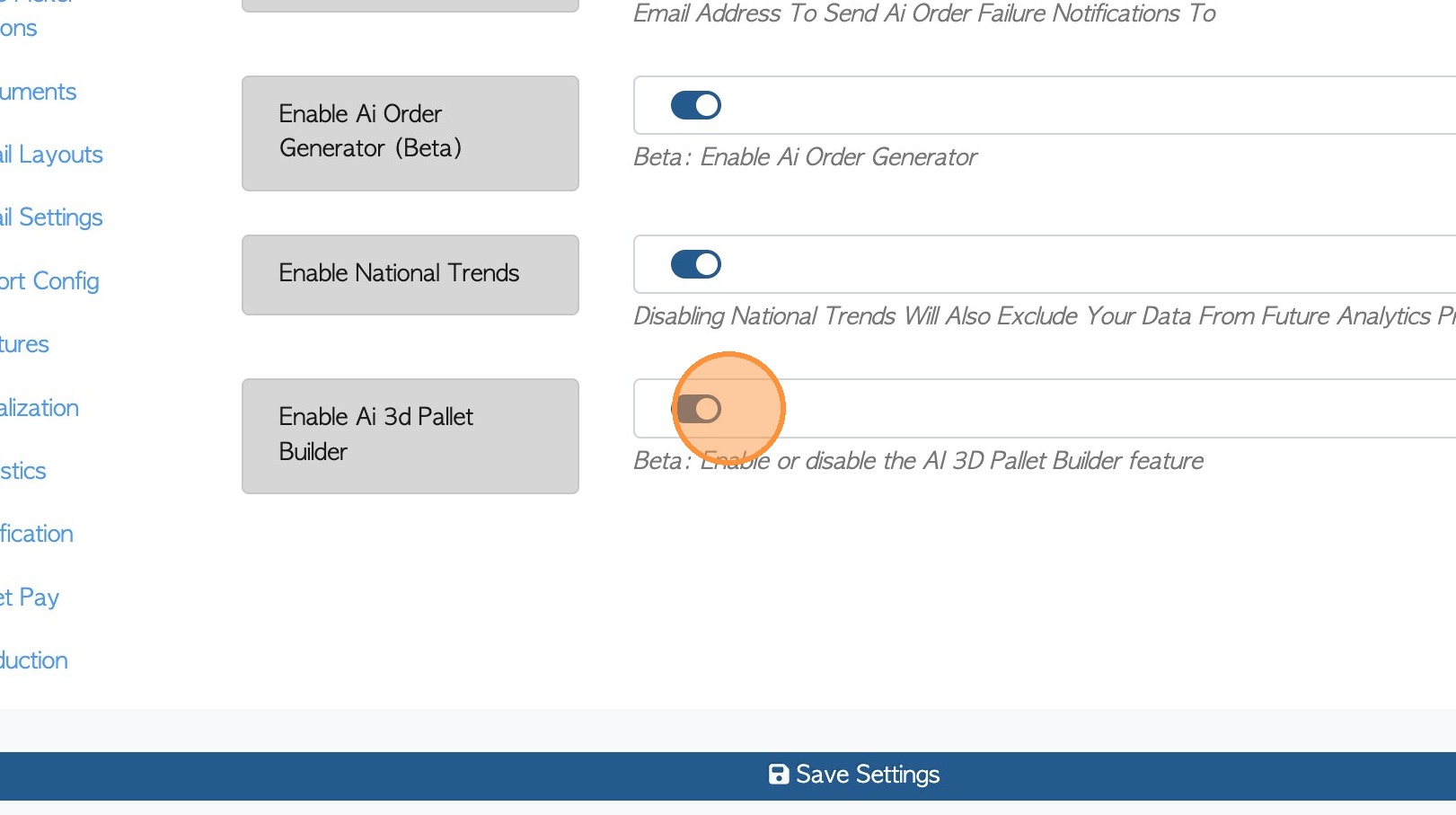Click the "Enable Ai 3d Pallet Builder" label box

410,436
